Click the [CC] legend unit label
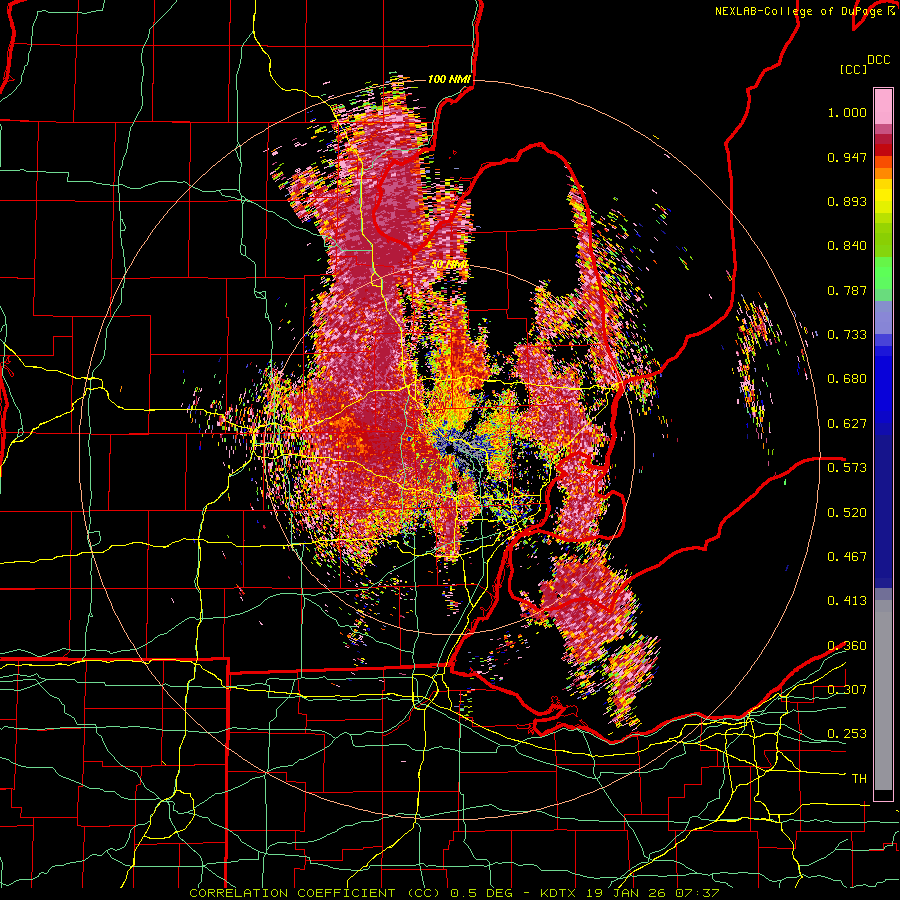900x900 pixels. 854,69
